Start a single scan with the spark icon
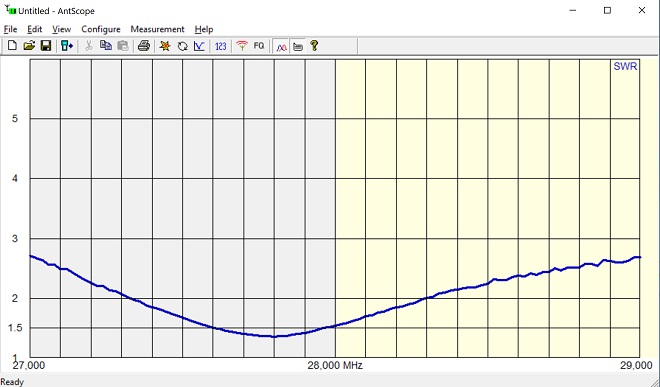Screen dimensions: 660x387 [165, 46]
